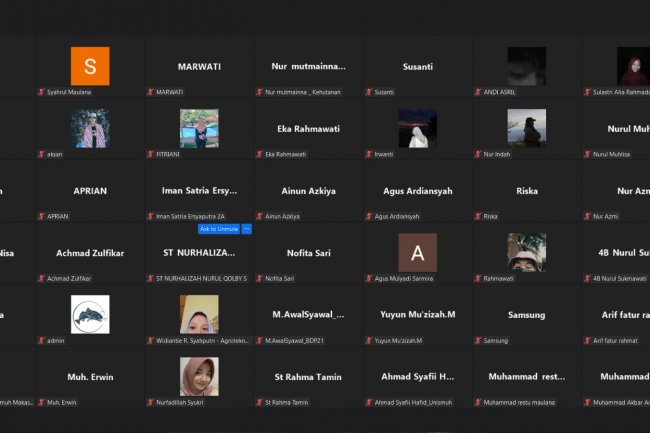Viewport: 650px width, 433px height.
Task: Click muted mic icon next to Samsung
Action: [478, 340]
